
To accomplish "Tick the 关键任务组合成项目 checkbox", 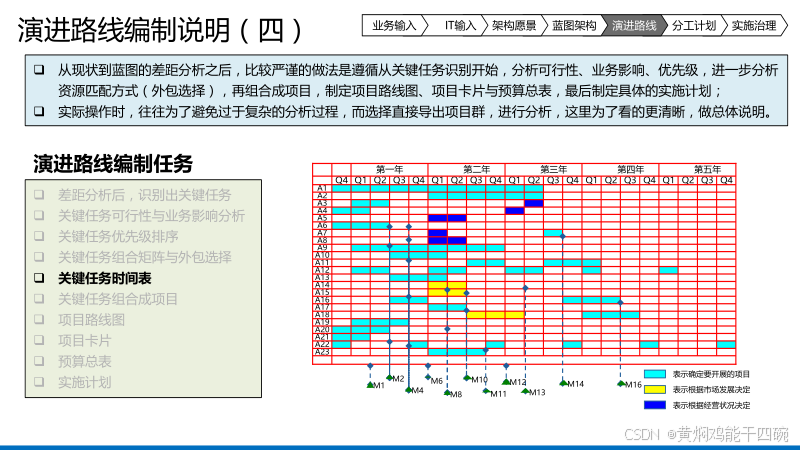I will click(x=39, y=299).
